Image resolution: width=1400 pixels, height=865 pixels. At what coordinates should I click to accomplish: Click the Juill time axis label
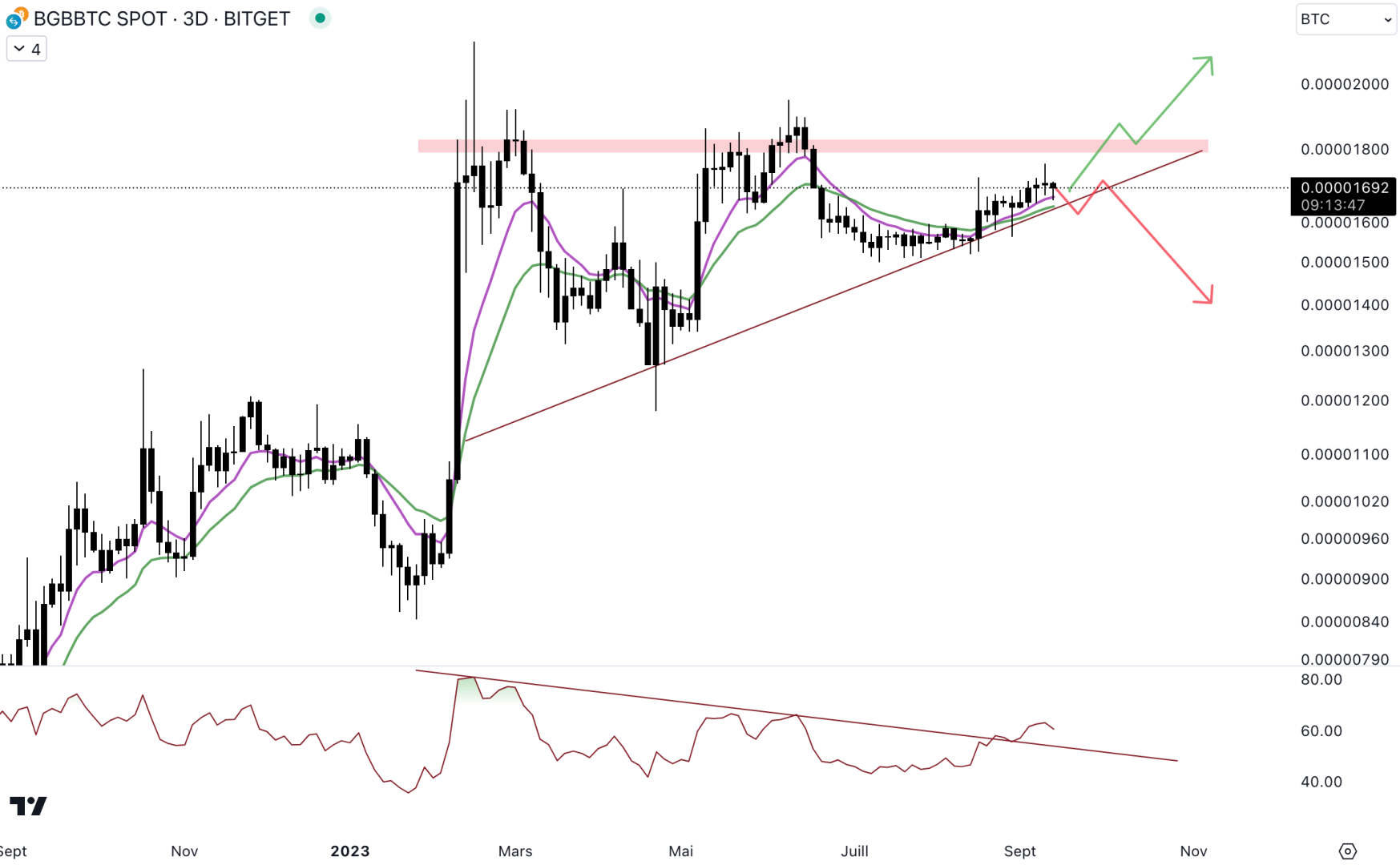pos(855,851)
